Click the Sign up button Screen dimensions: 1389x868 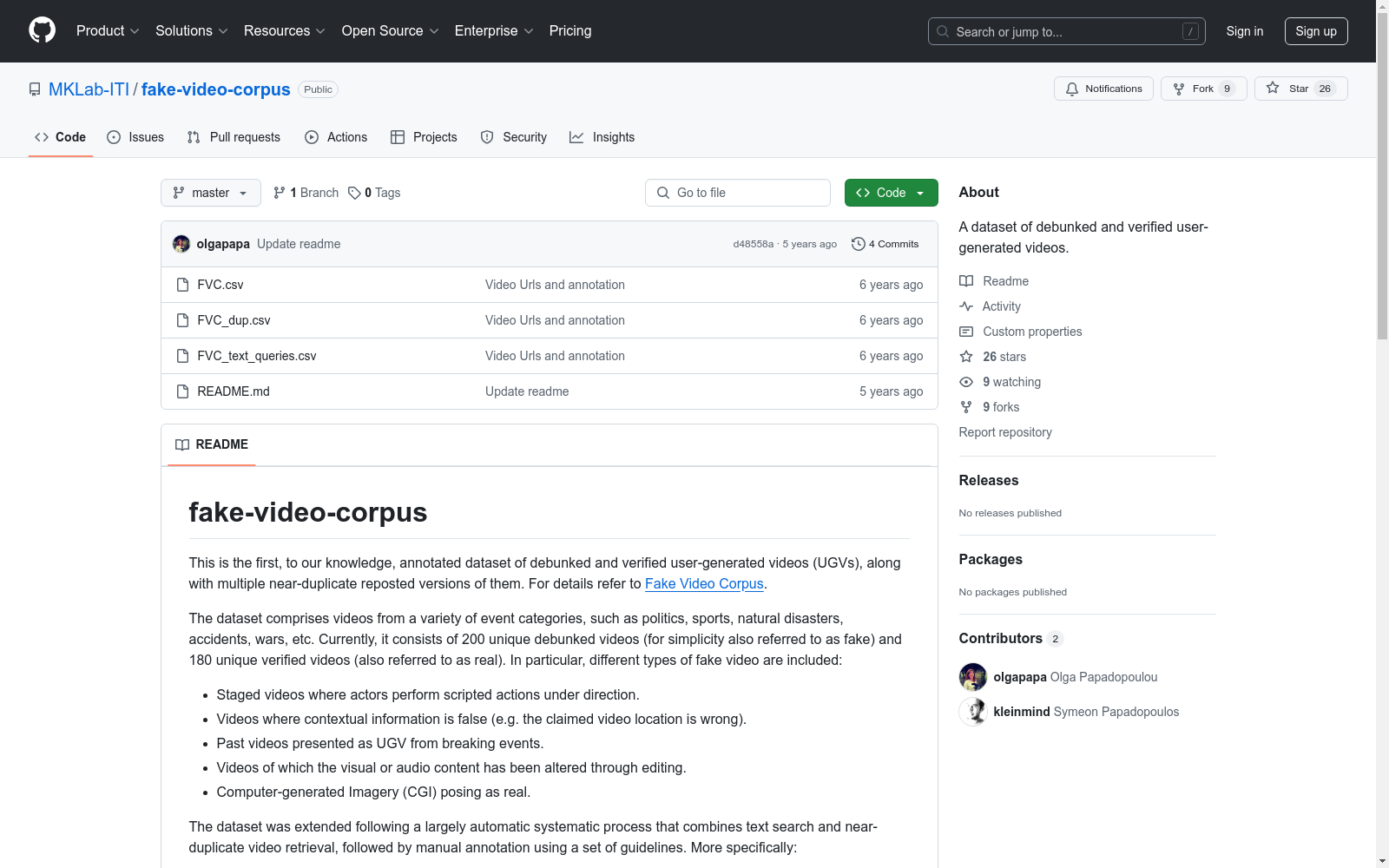point(1316,31)
